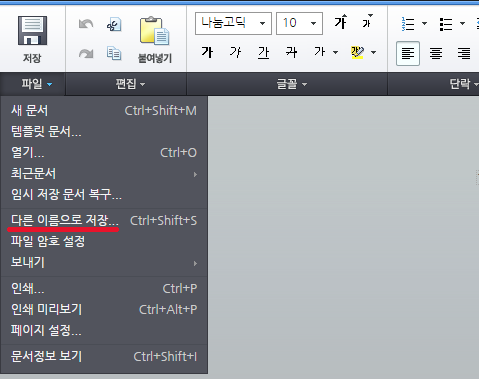Apply the yellow highlighter color

[x=357, y=52]
